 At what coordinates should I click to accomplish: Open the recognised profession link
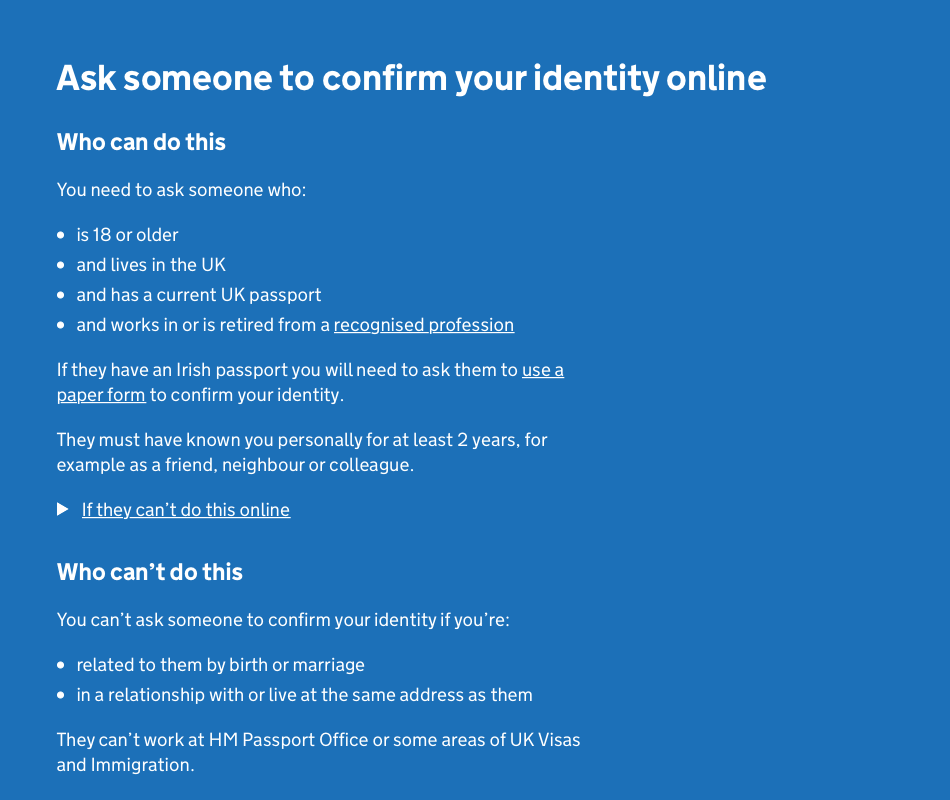423,325
